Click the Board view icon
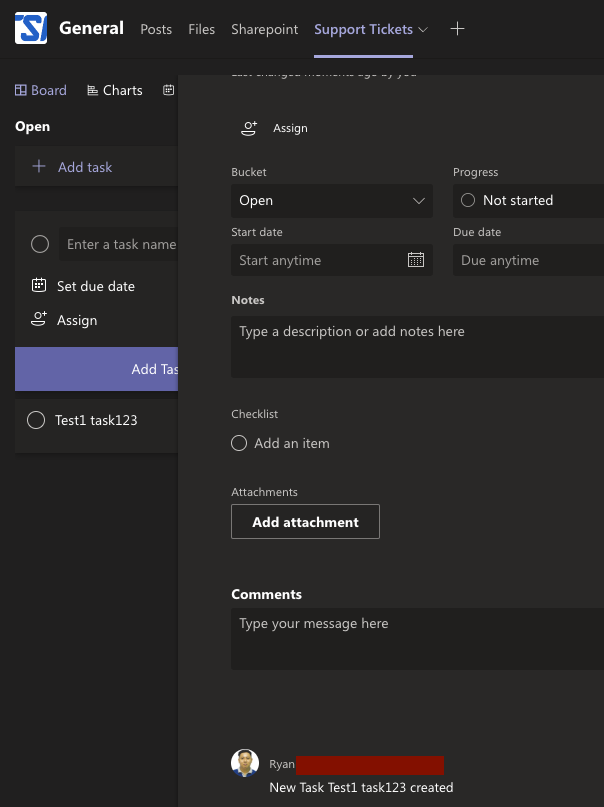The width and height of the screenshot is (604, 807). pos(22,90)
